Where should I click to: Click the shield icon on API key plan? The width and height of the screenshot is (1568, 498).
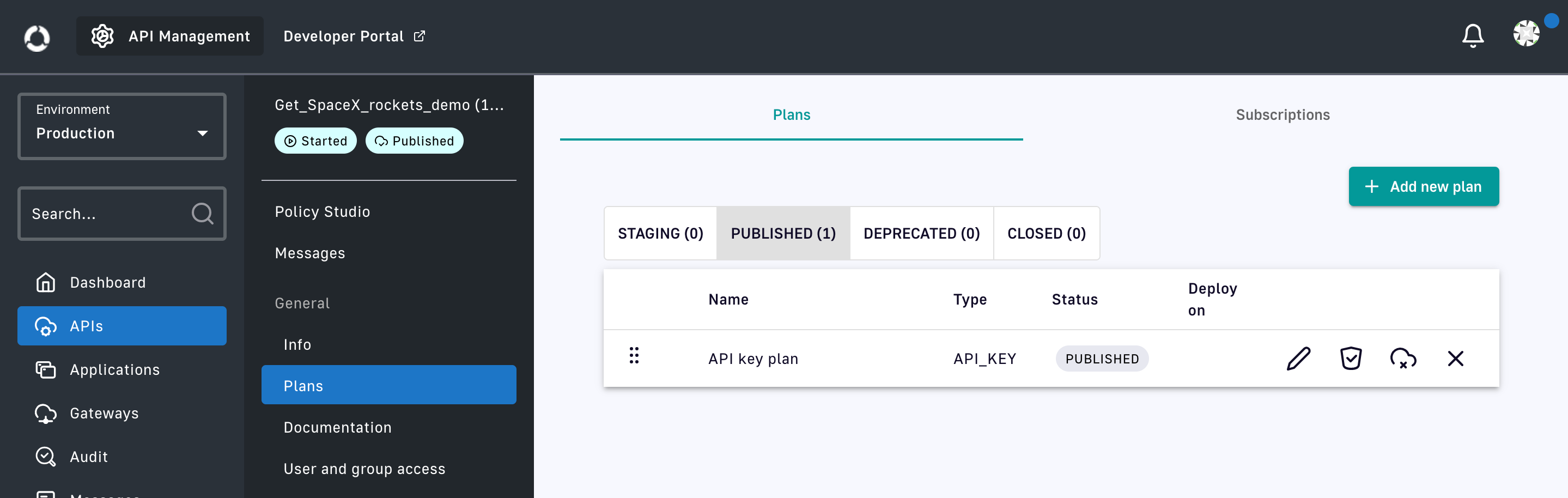point(1351,359)
